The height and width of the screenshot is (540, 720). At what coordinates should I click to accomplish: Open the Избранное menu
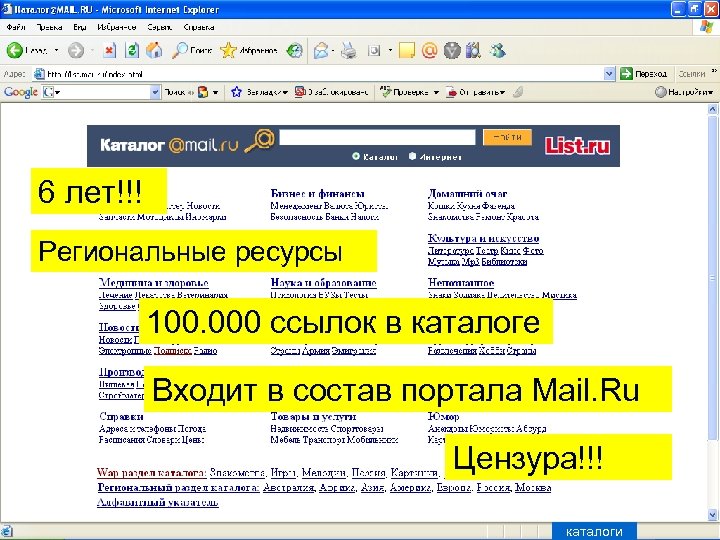click(x=117, y=27)
